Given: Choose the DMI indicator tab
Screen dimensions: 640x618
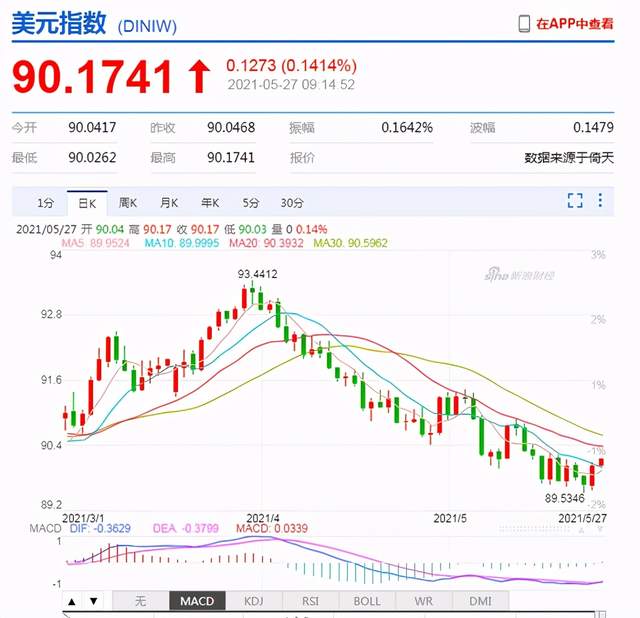Looking at the screenshot, I should (x=481, y=601).
